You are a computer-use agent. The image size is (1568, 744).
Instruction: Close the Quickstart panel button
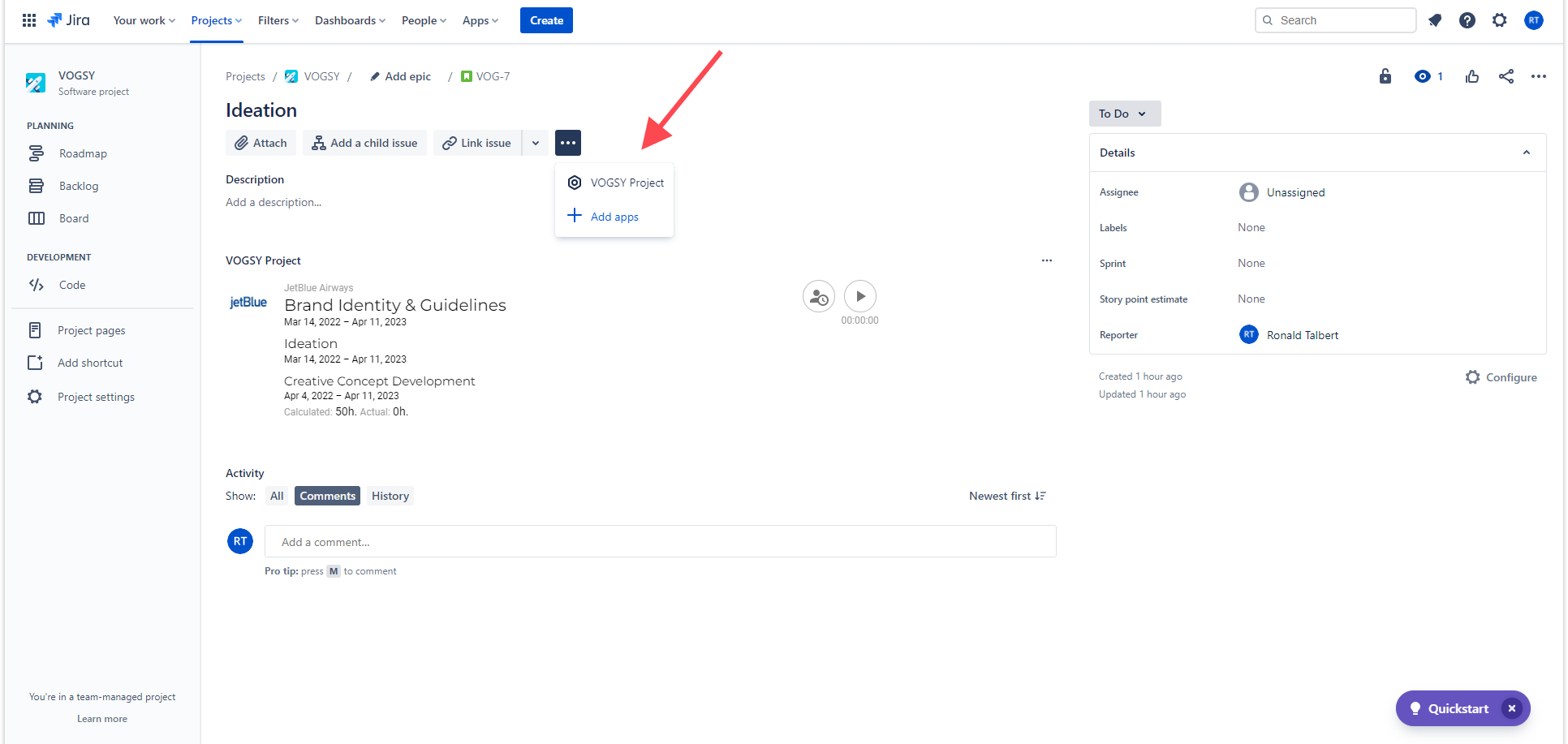click(x=1512, y=708)
